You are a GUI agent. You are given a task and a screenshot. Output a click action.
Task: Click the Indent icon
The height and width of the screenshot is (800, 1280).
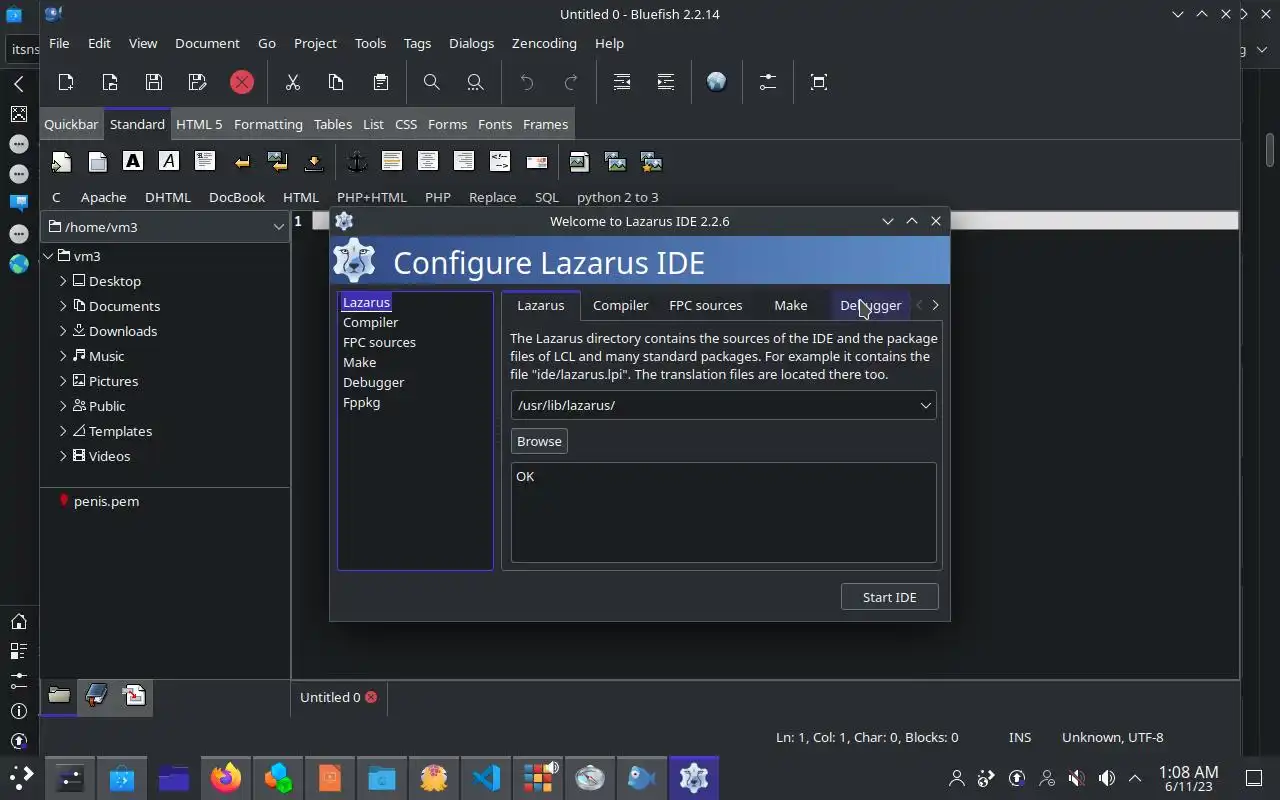click(x=666, y=82)
